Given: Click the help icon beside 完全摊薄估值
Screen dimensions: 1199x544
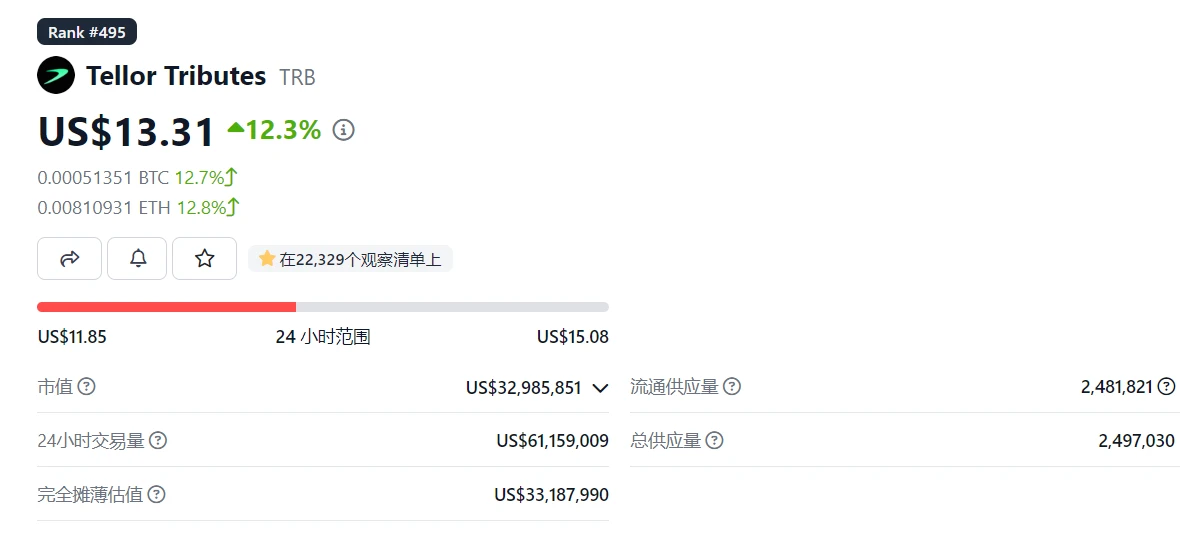Looking at the screenshot, I should click(156, 495).
